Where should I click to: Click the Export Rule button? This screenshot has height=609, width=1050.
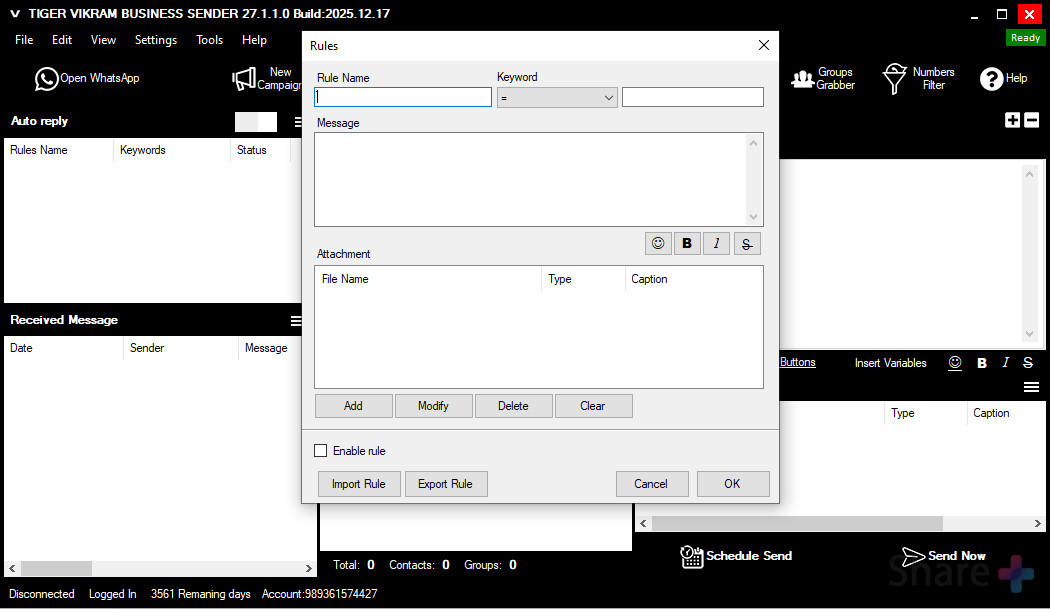[445, 484]
